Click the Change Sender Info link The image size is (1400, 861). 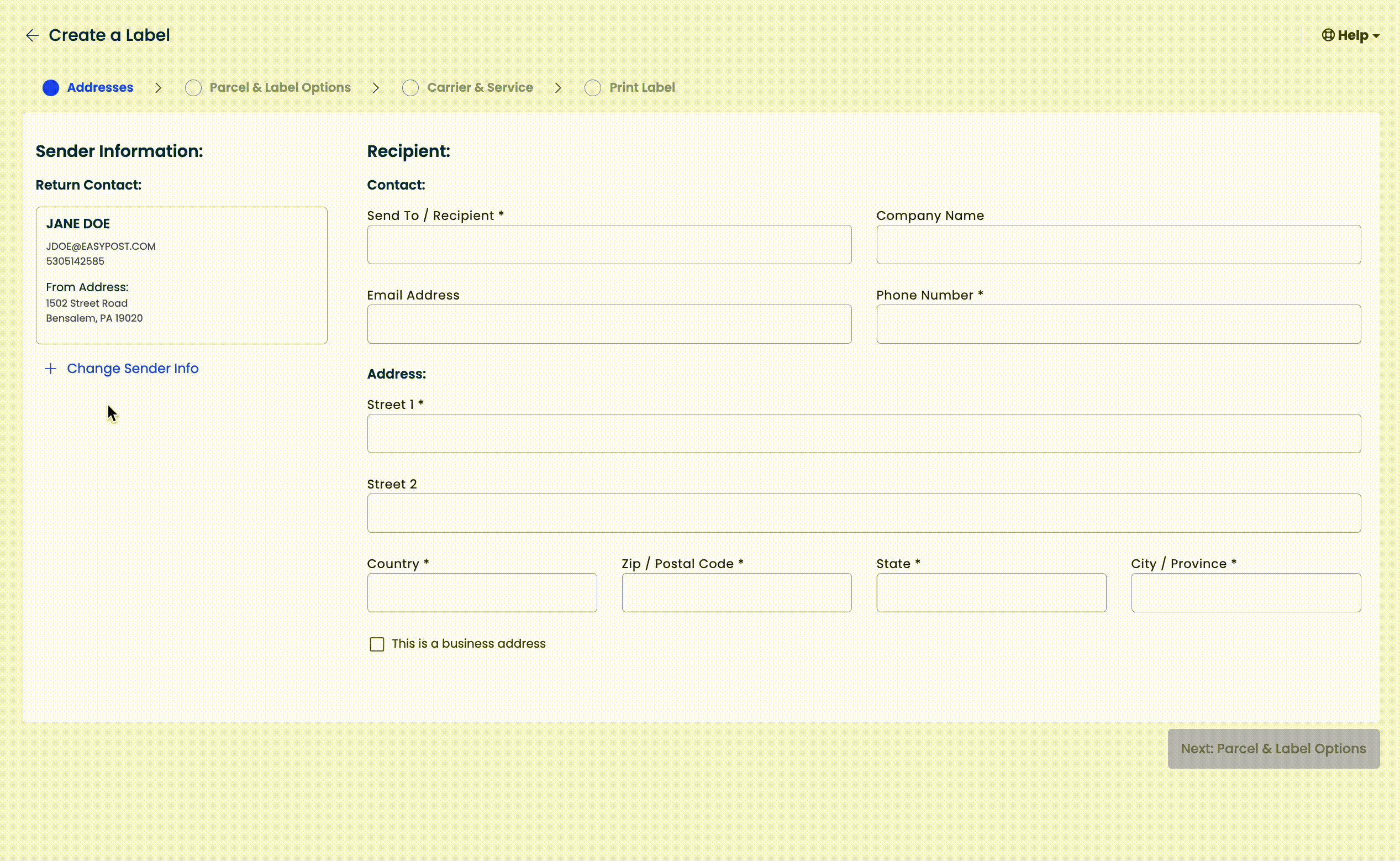(133, 369)
